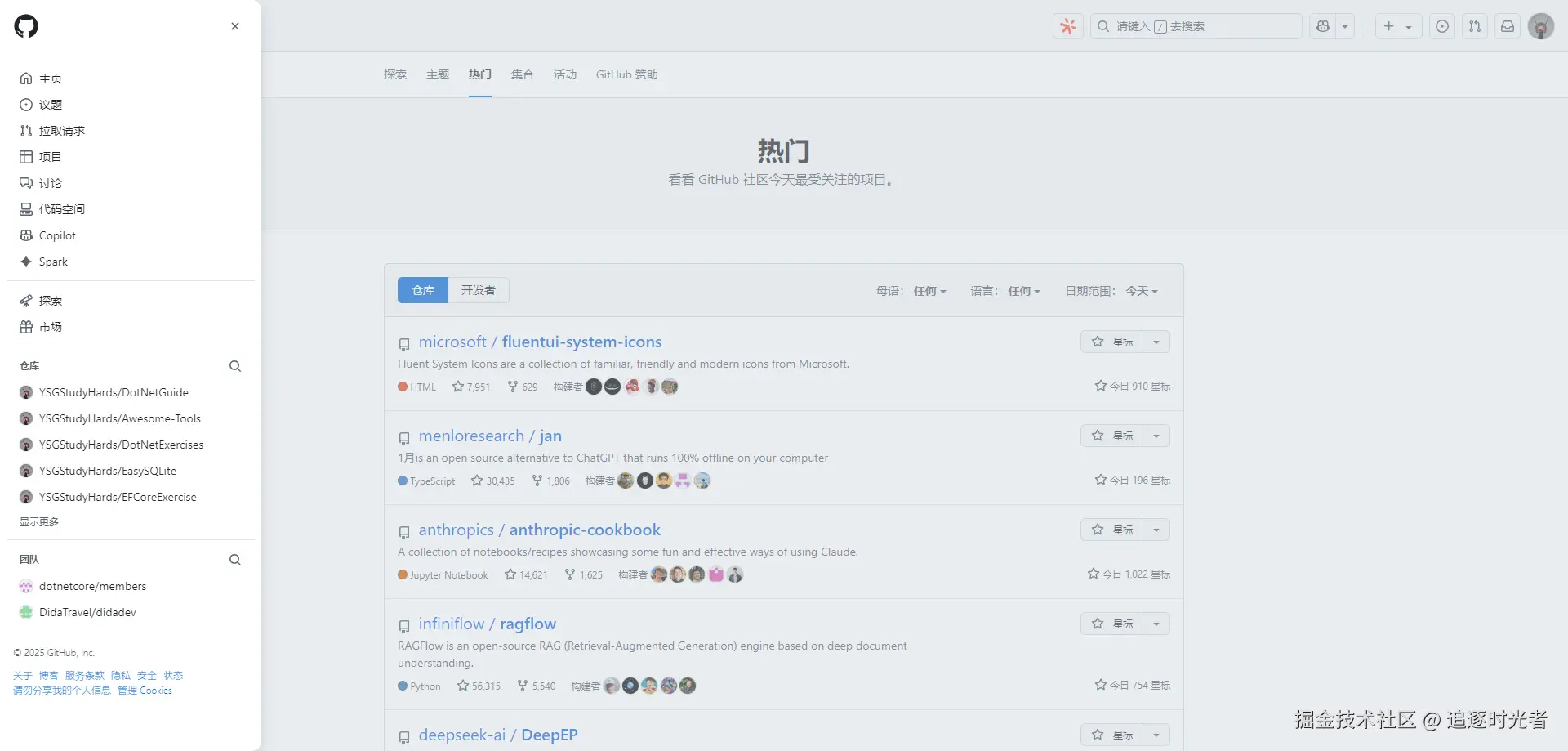Switch to the 活动 events tab
This screenshot has height=751, width=1568.
pos(565,74)
